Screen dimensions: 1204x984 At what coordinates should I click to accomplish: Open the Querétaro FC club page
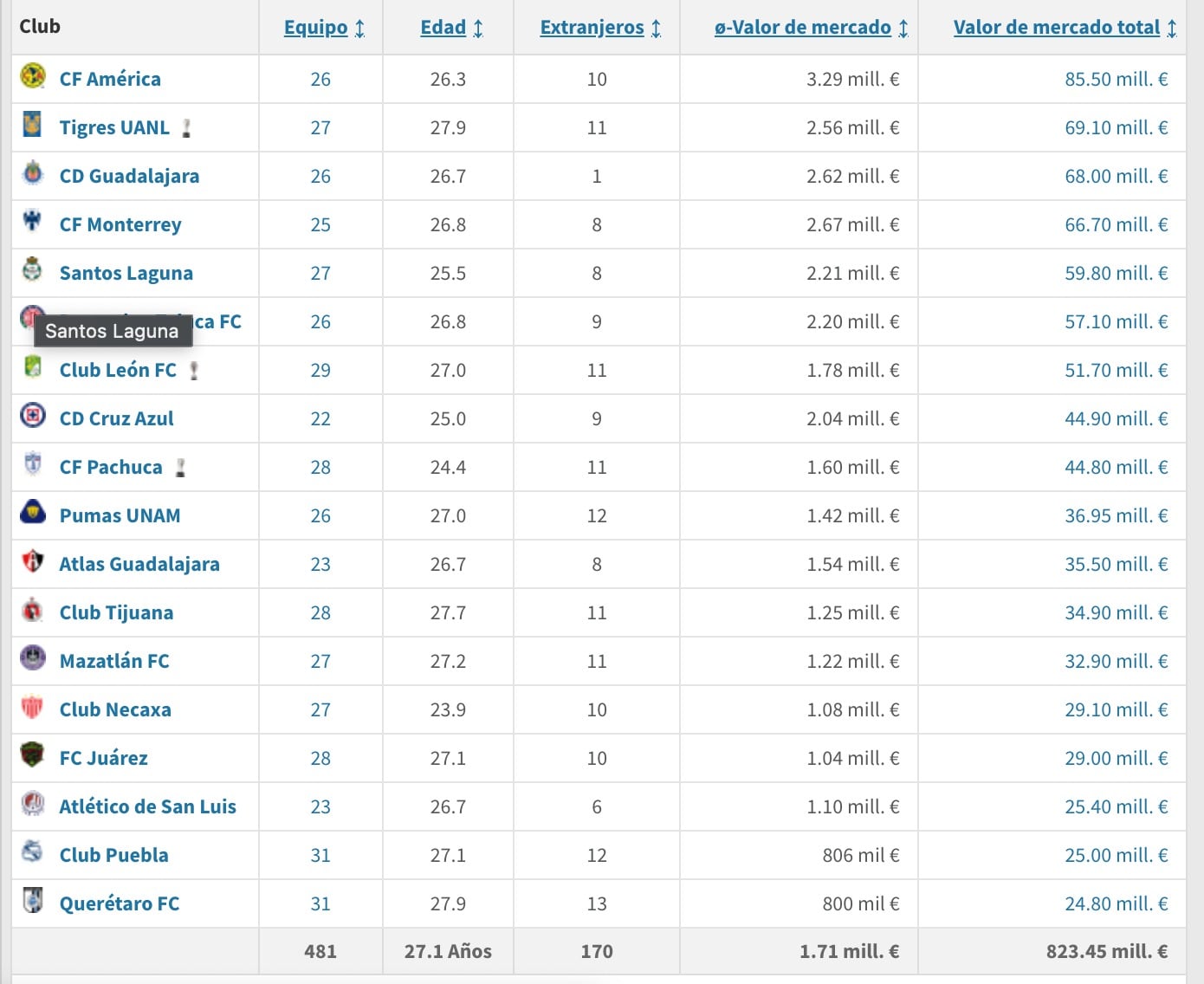(x=120, y=903)
